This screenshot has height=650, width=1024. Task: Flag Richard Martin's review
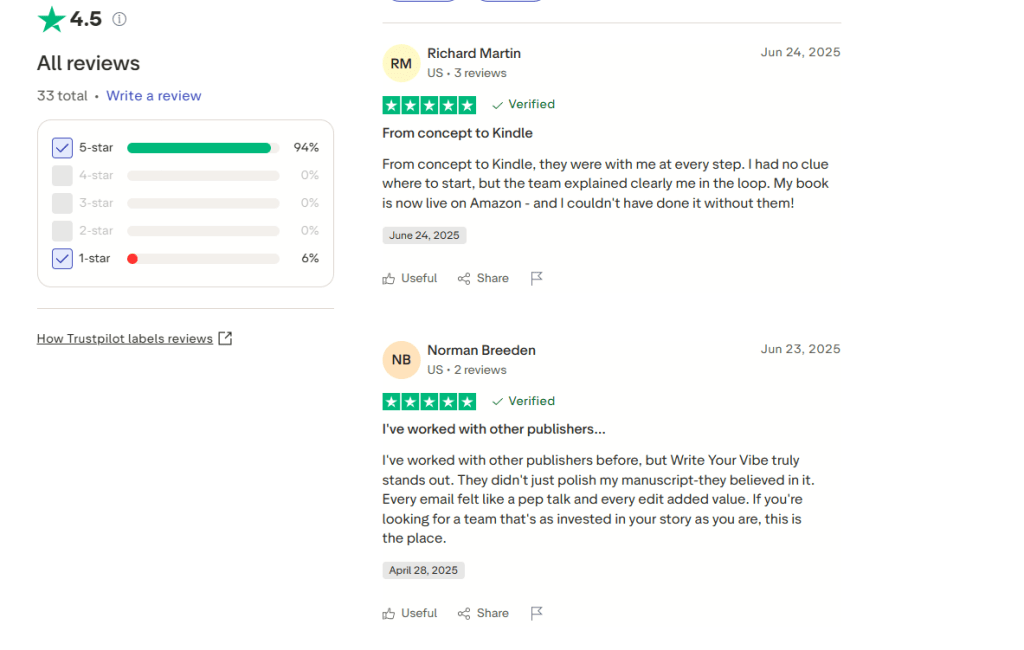click(537, 279)
